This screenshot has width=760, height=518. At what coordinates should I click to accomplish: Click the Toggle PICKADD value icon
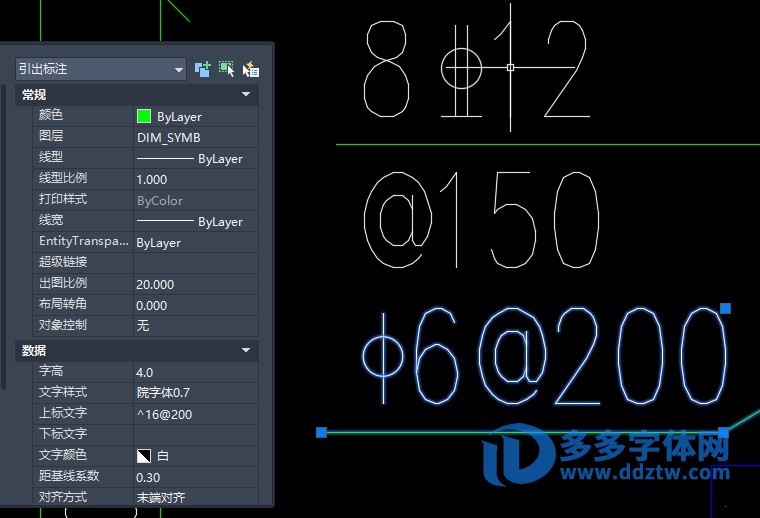(x=203, y=69)
